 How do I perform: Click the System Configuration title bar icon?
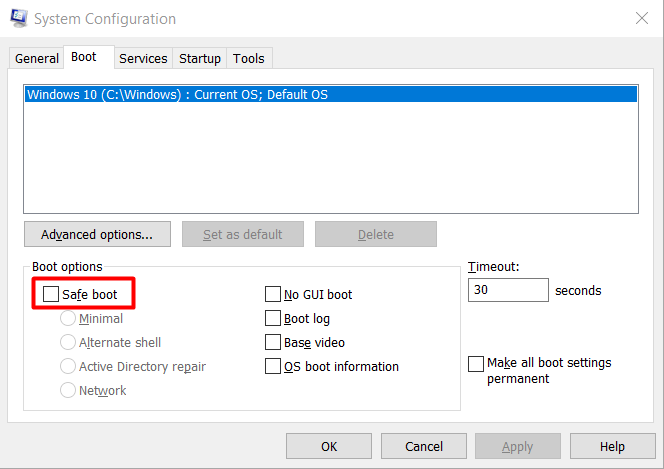pyautogui.click(x=19, y=19)
